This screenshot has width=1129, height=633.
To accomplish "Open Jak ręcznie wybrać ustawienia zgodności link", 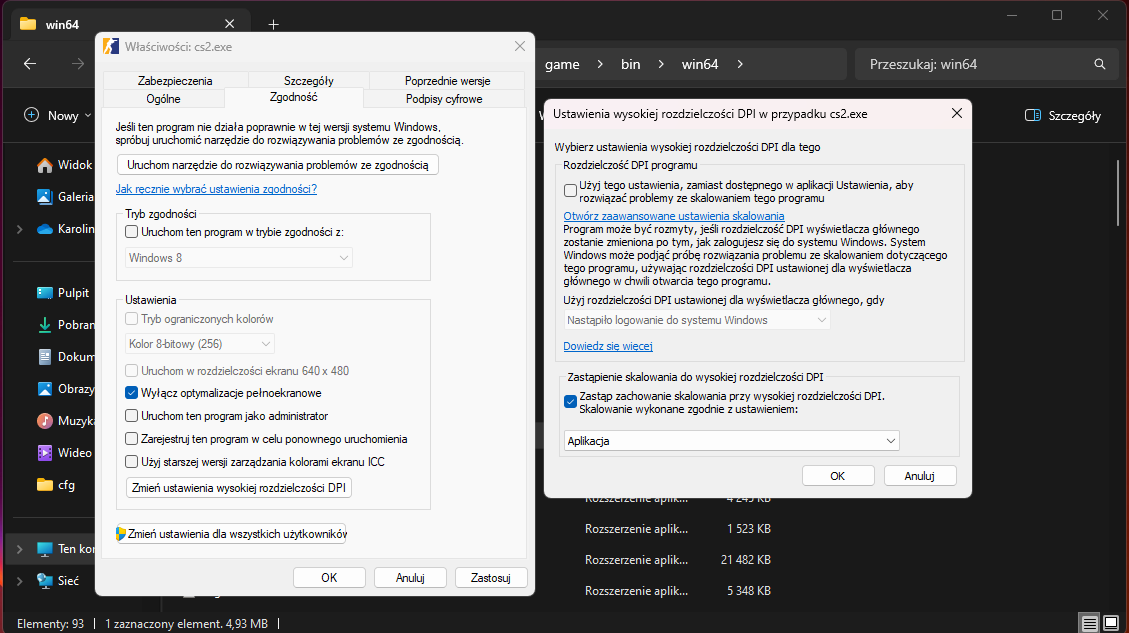I will pyautogui.click(x=216, y=189).
